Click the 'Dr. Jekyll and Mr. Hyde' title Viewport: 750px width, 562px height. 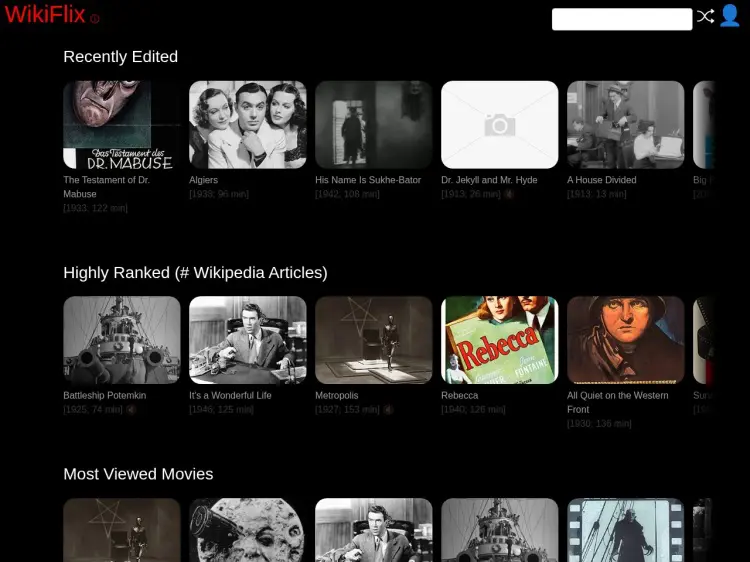coord(489,180)
